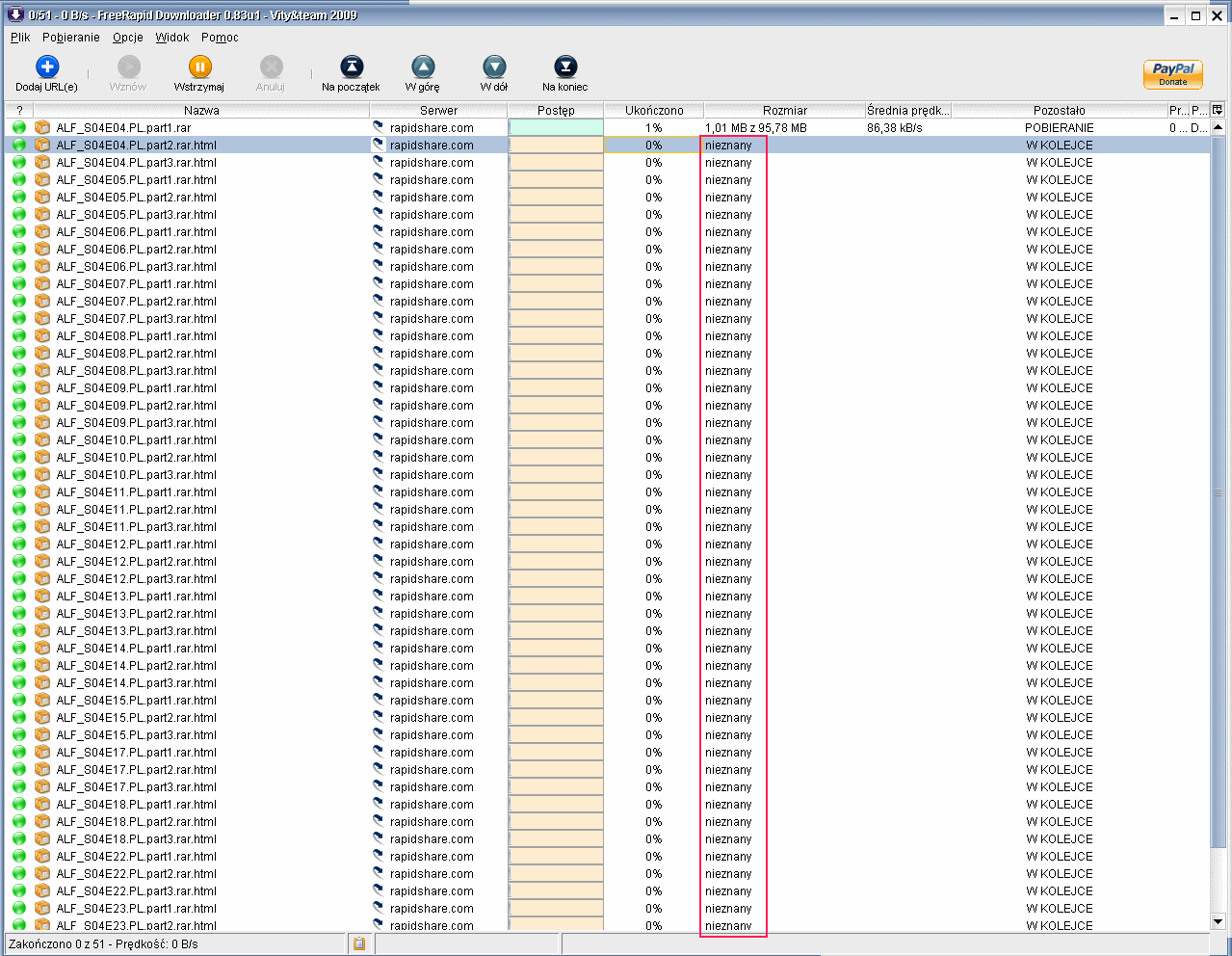Send item to end with Na koniec
The image size is (1232, 956).
(x=565, y=66)
